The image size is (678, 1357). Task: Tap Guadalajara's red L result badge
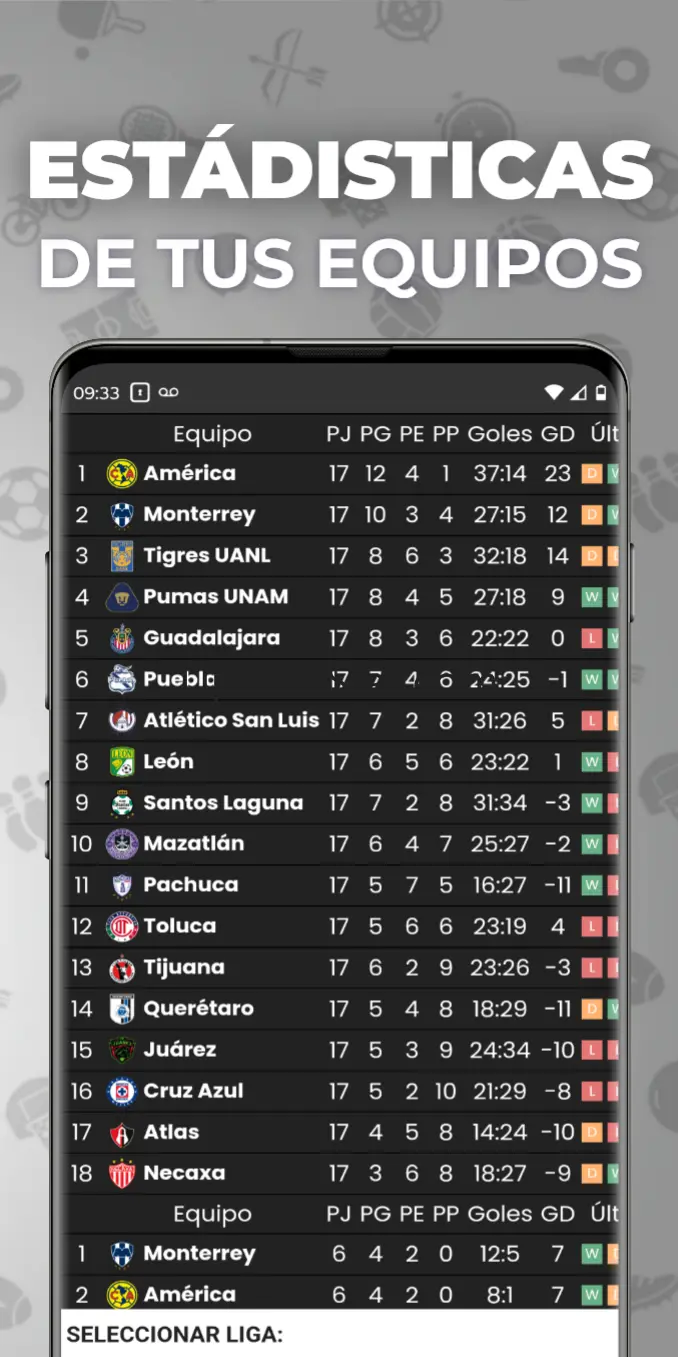click(x=592, y=638)
